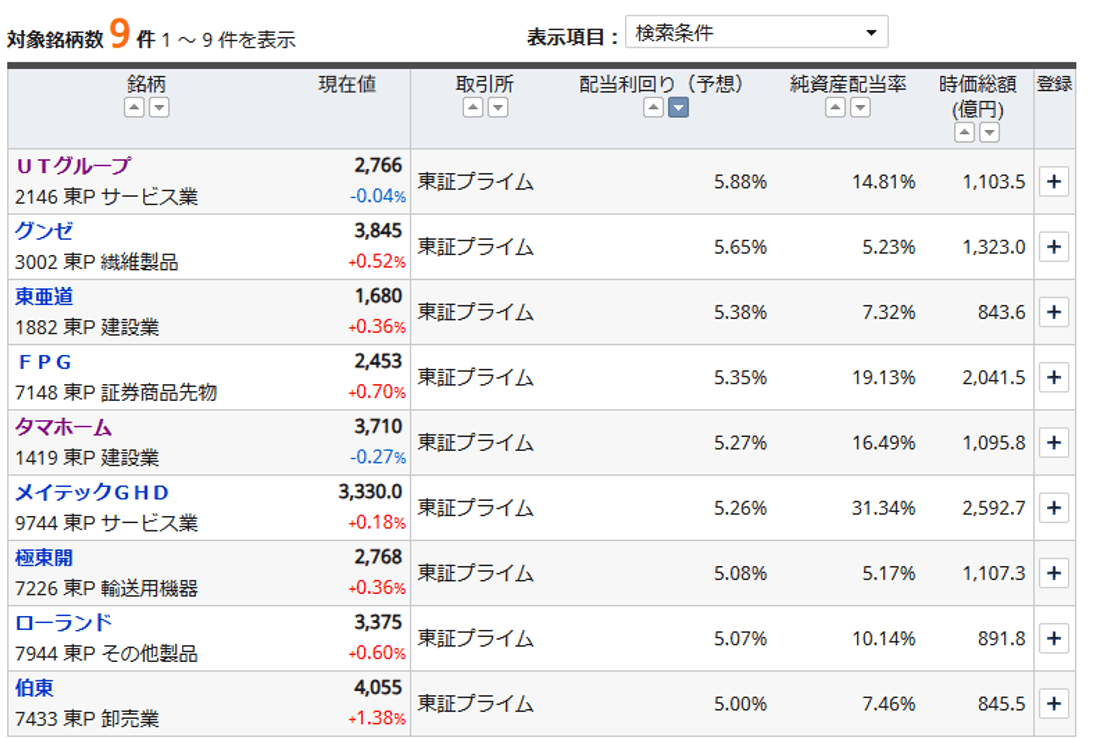Open メイテックＧＨＤ stock link

tap(92, 492)
